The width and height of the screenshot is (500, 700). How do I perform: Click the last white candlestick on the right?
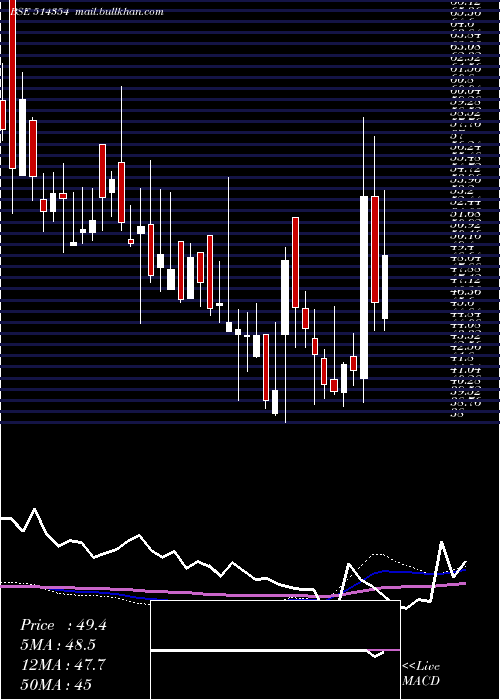click(x=384, y=287)
